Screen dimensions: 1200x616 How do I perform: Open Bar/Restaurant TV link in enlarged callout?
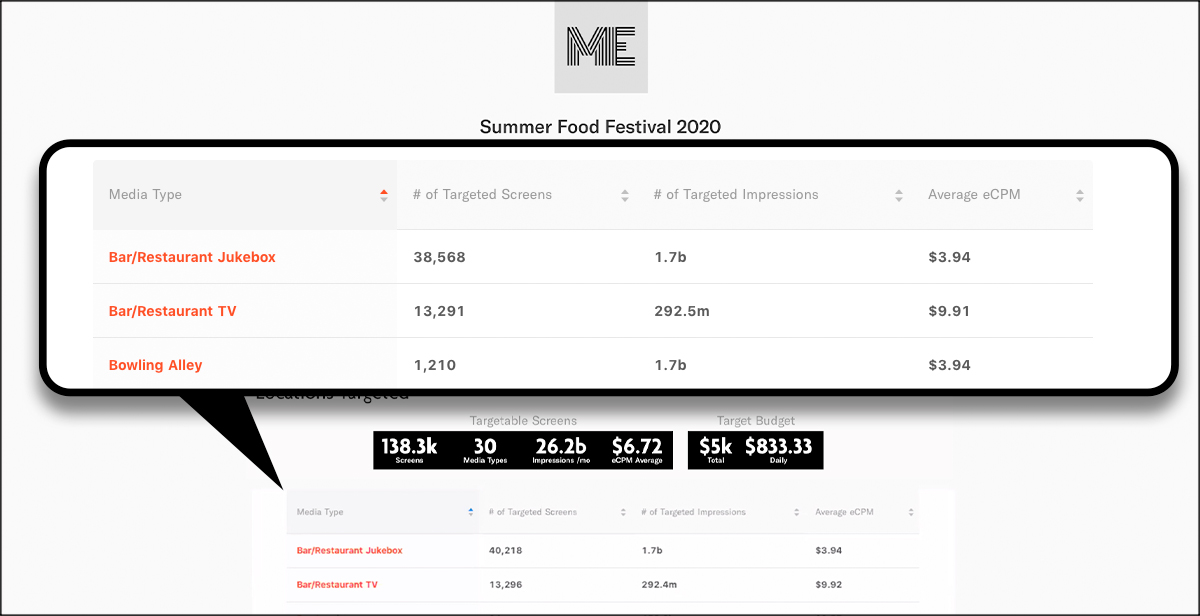point(172,311)
